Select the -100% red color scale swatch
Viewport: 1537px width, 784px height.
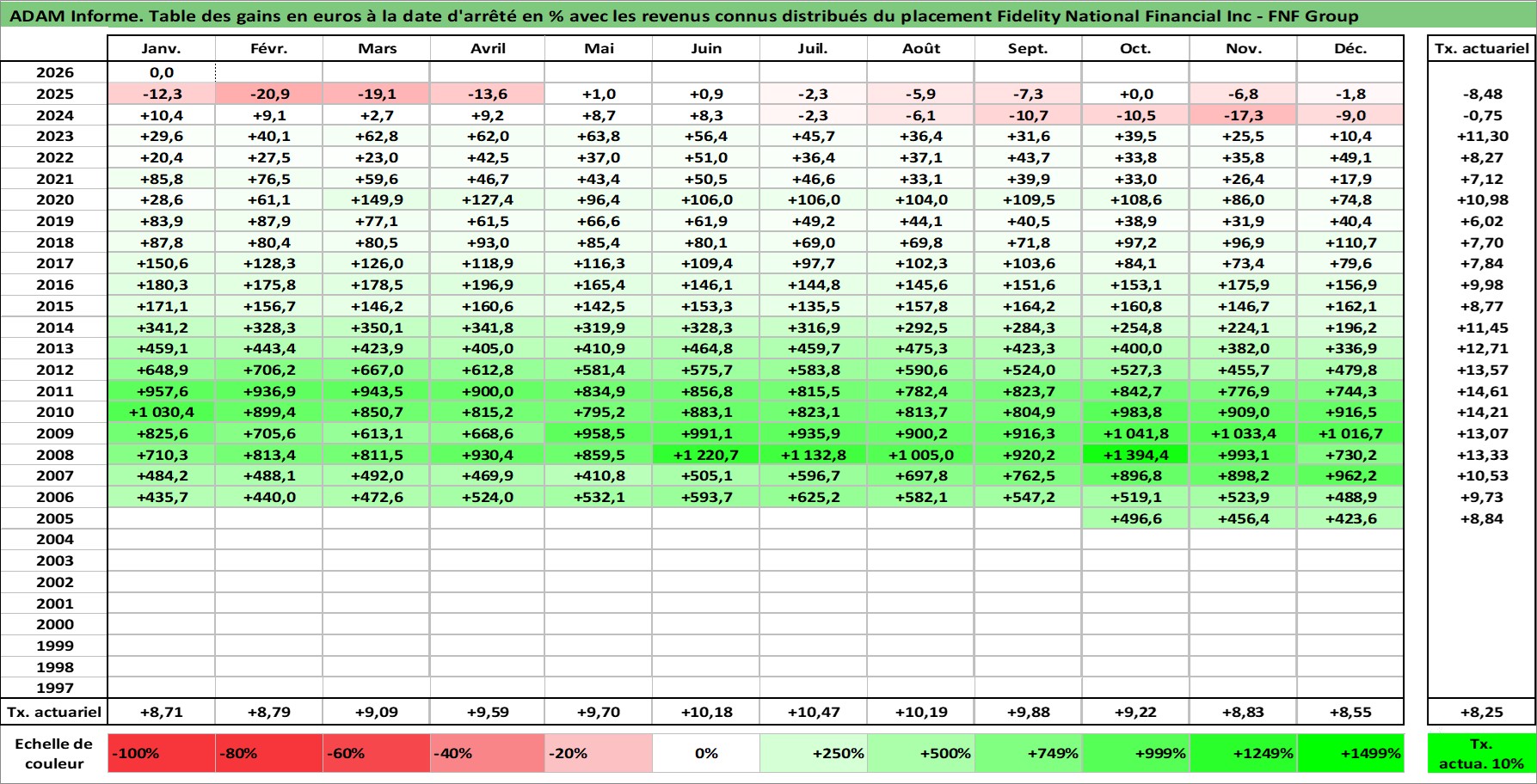tap(162, 753)
